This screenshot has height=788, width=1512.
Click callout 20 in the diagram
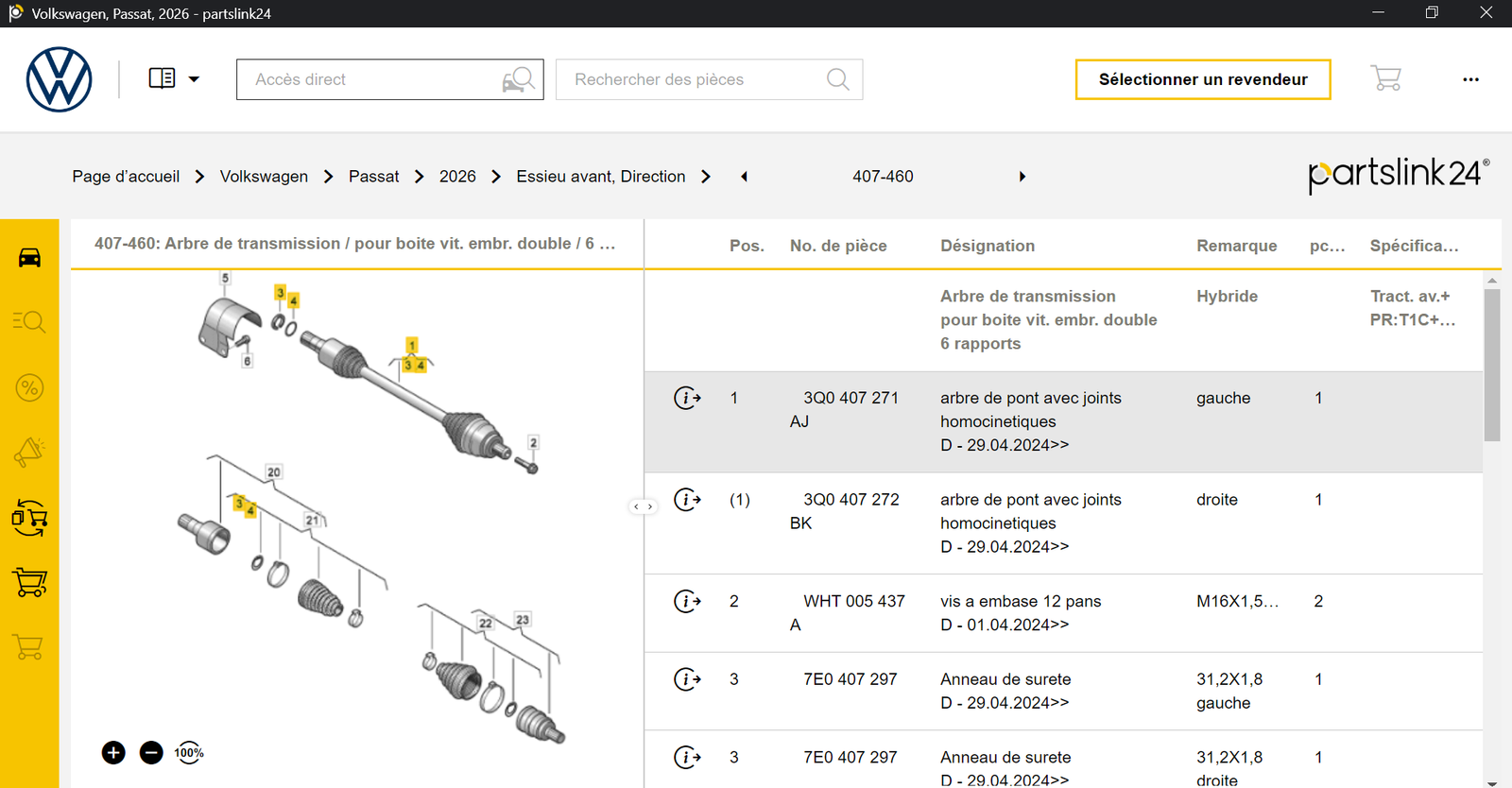(274, 471)
